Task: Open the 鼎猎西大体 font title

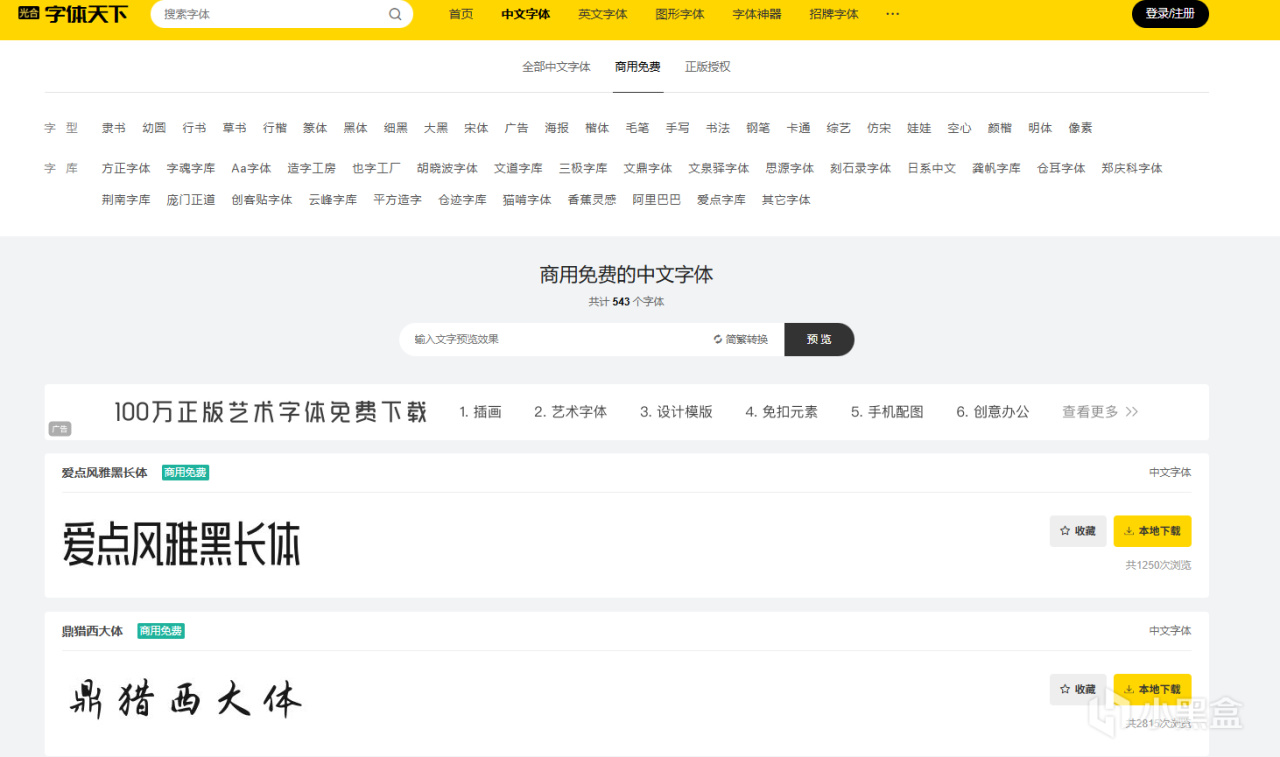Action: pyautogui.click(x=92, y=631)
